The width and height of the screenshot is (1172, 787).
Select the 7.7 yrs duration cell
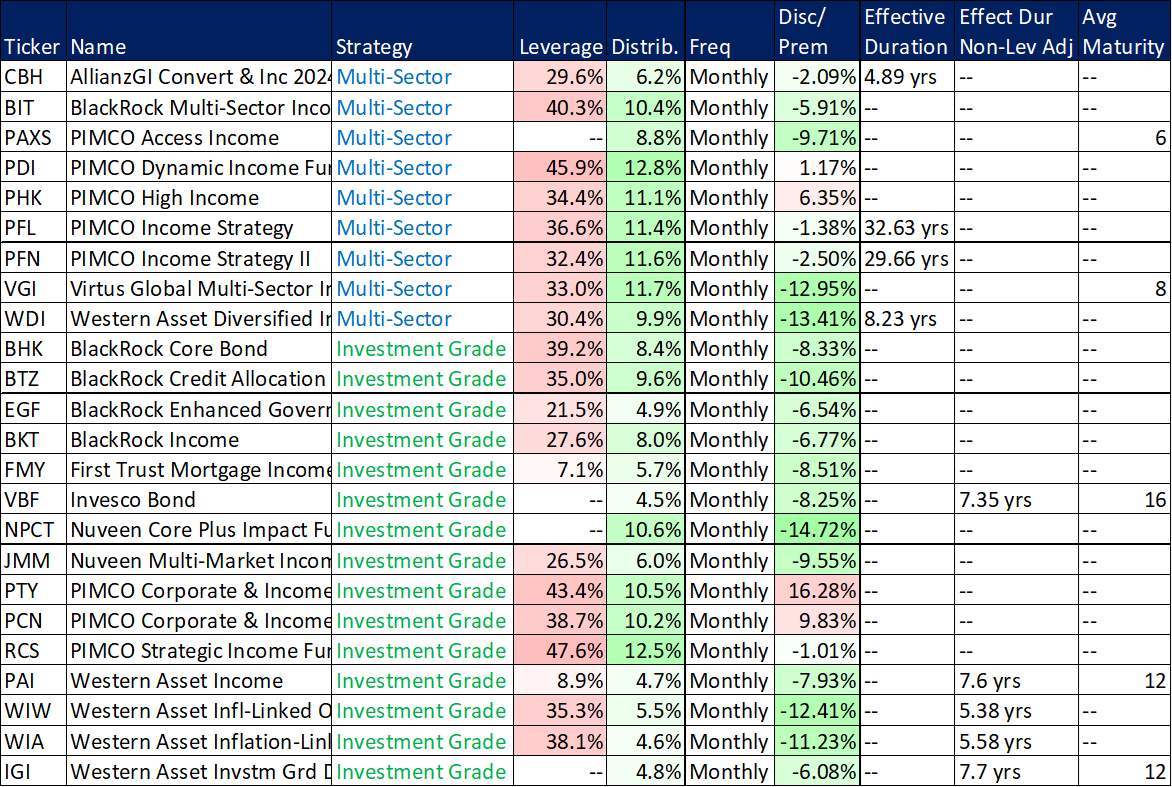[x=1016, y=771]
